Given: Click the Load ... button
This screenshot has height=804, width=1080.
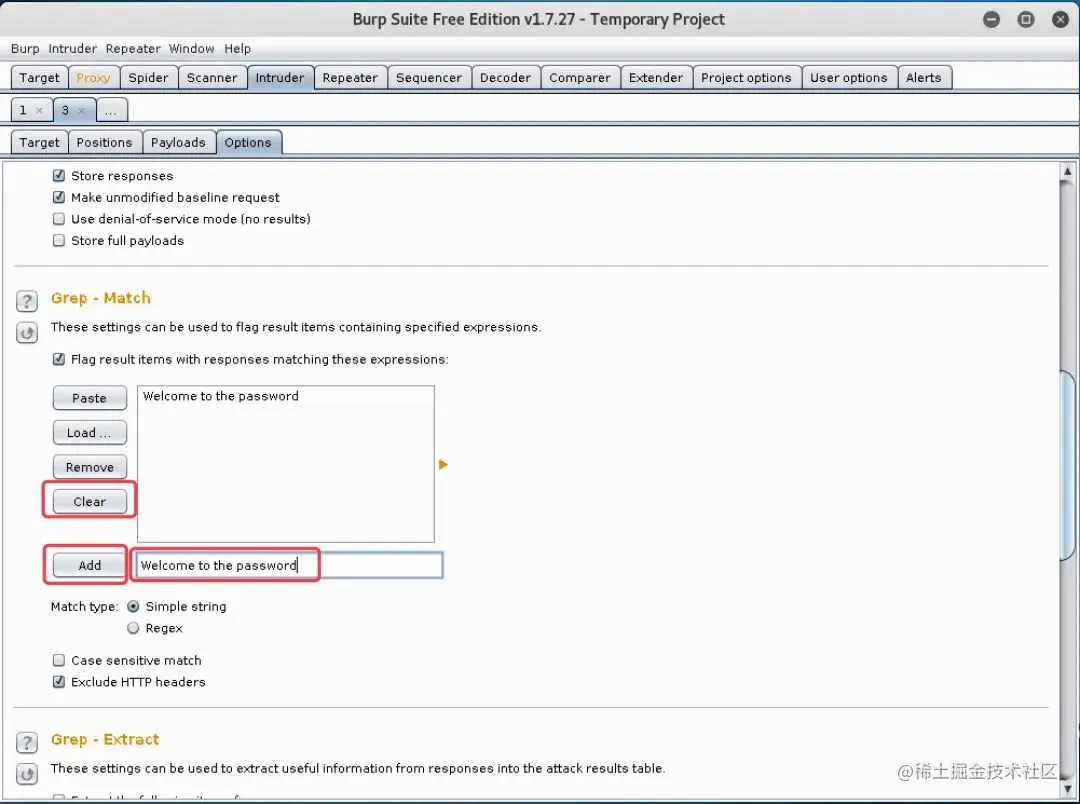Looking at the screenshot, I should tap(90, 433).
